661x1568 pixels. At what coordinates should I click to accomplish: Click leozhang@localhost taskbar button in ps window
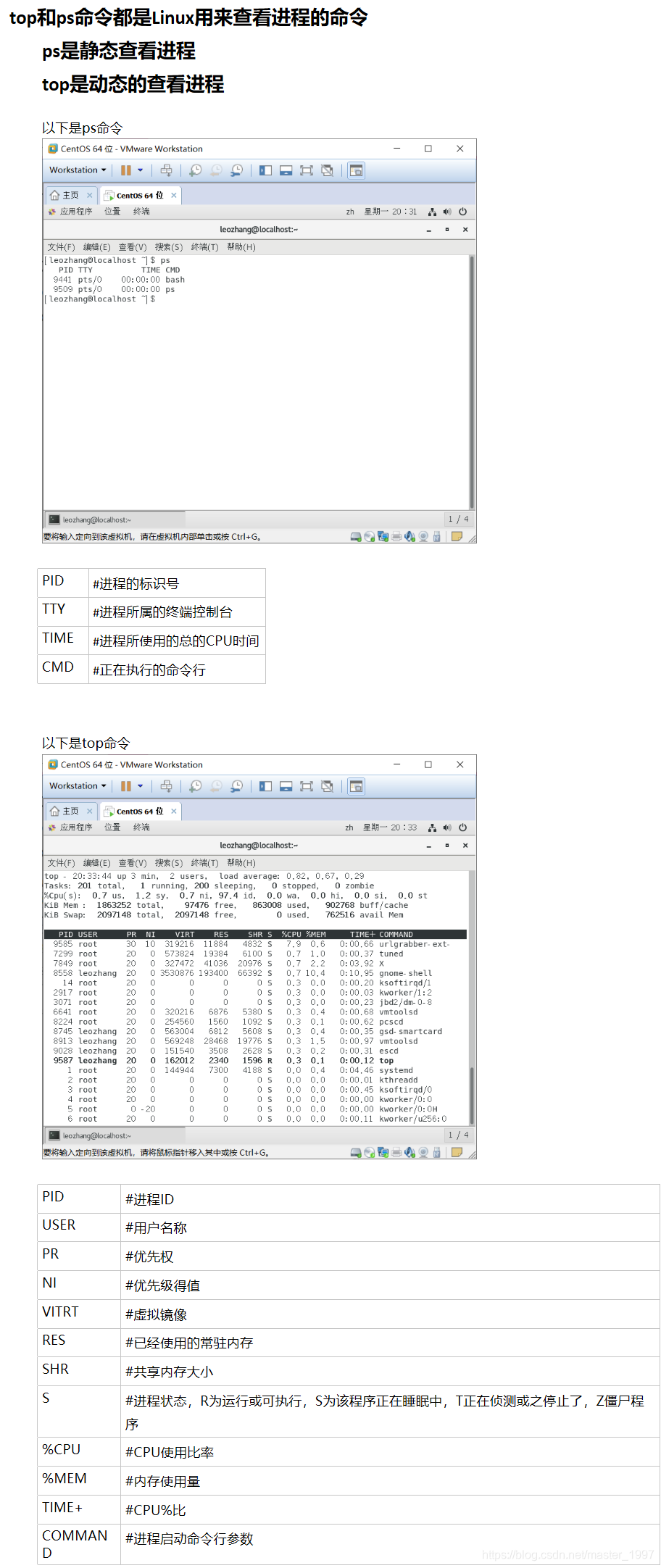point(116,520)
